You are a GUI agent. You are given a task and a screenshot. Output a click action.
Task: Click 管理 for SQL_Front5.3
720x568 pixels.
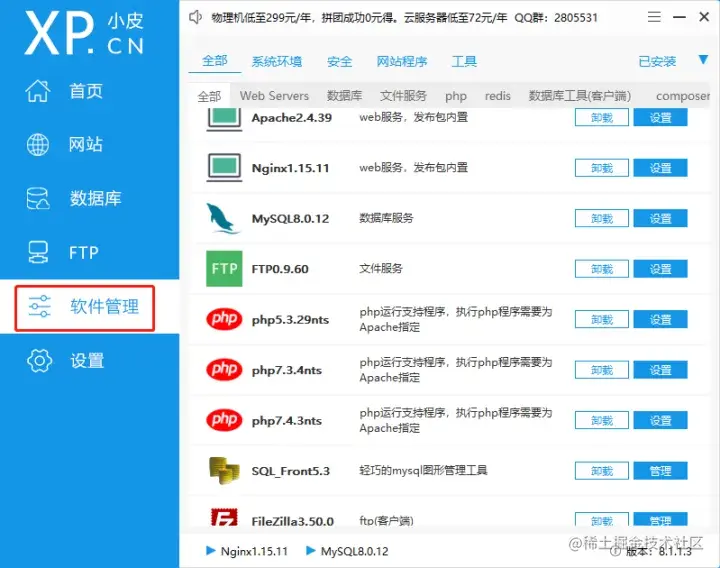click(x=660, y=471)
